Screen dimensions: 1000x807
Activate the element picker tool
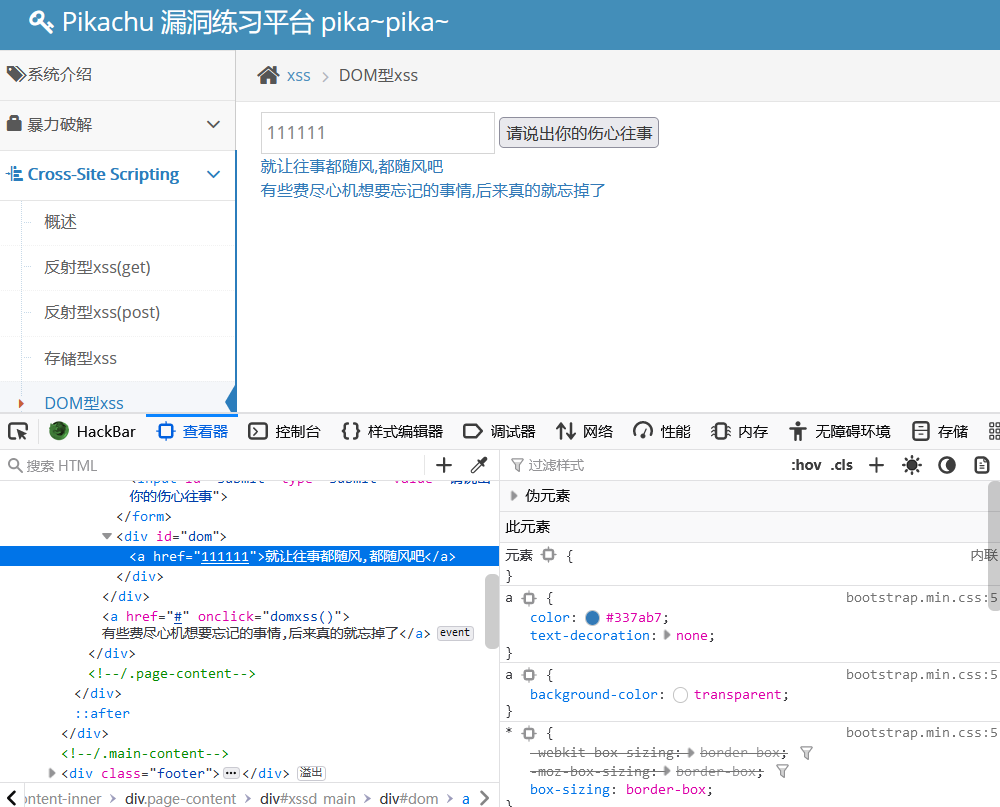point(18,432)
